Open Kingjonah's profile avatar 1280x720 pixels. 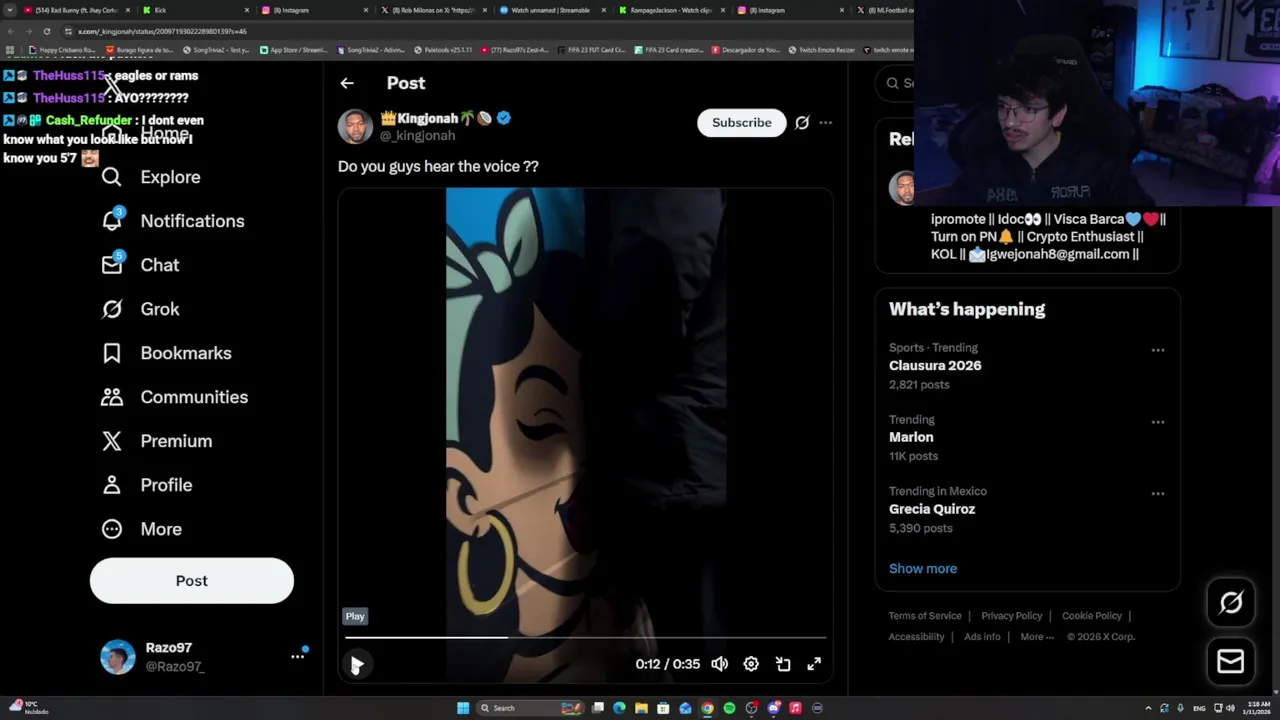(355, 127)
